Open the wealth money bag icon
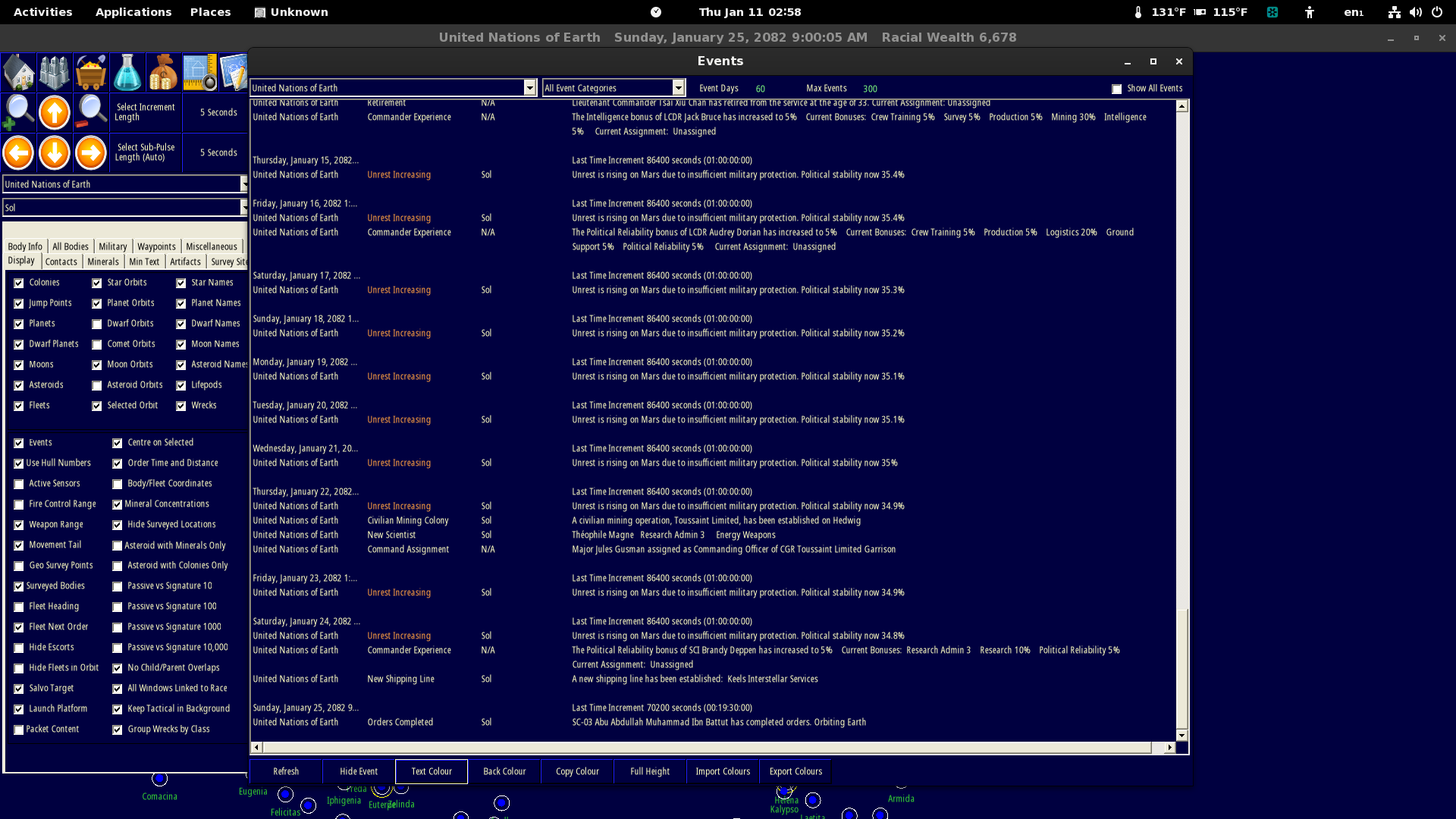Screen dimensions: 1456x819 point(164,73)
